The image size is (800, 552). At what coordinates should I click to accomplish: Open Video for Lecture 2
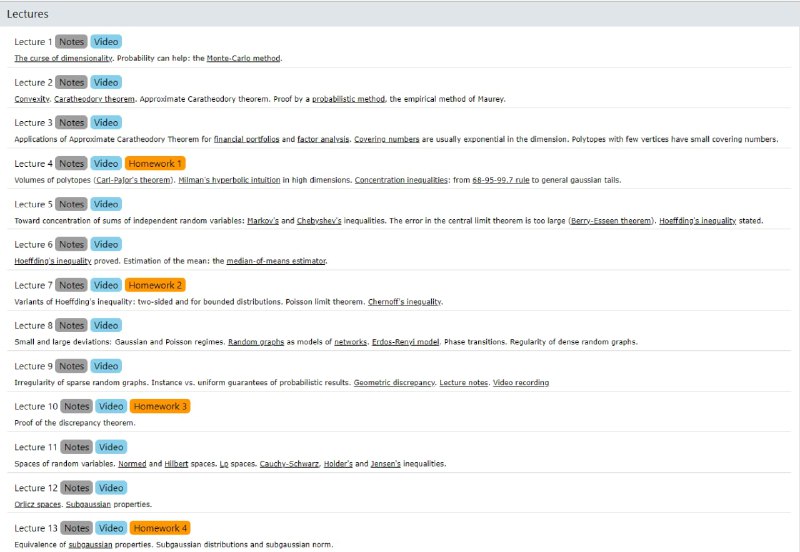[x=106, y=82]
